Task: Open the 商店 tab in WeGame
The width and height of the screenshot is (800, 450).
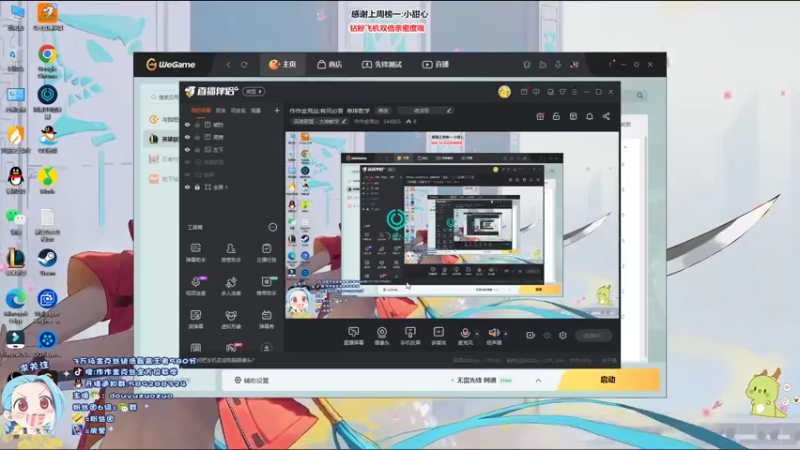Action: point(330,64)
